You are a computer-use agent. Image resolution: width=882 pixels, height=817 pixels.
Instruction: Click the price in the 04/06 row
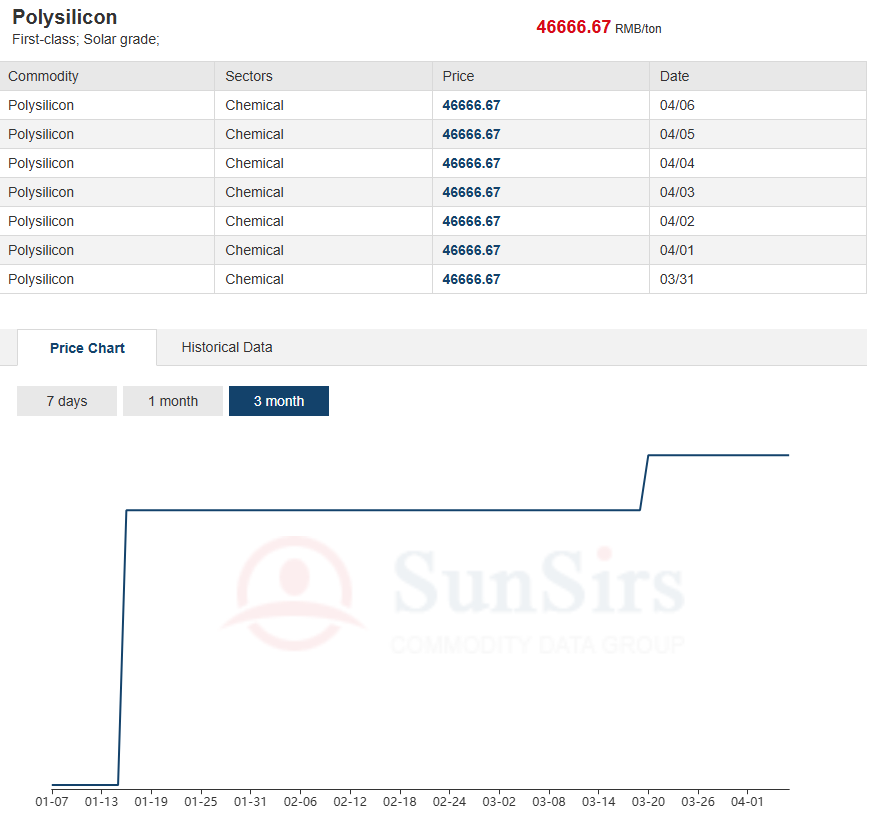tap(471, 105)
